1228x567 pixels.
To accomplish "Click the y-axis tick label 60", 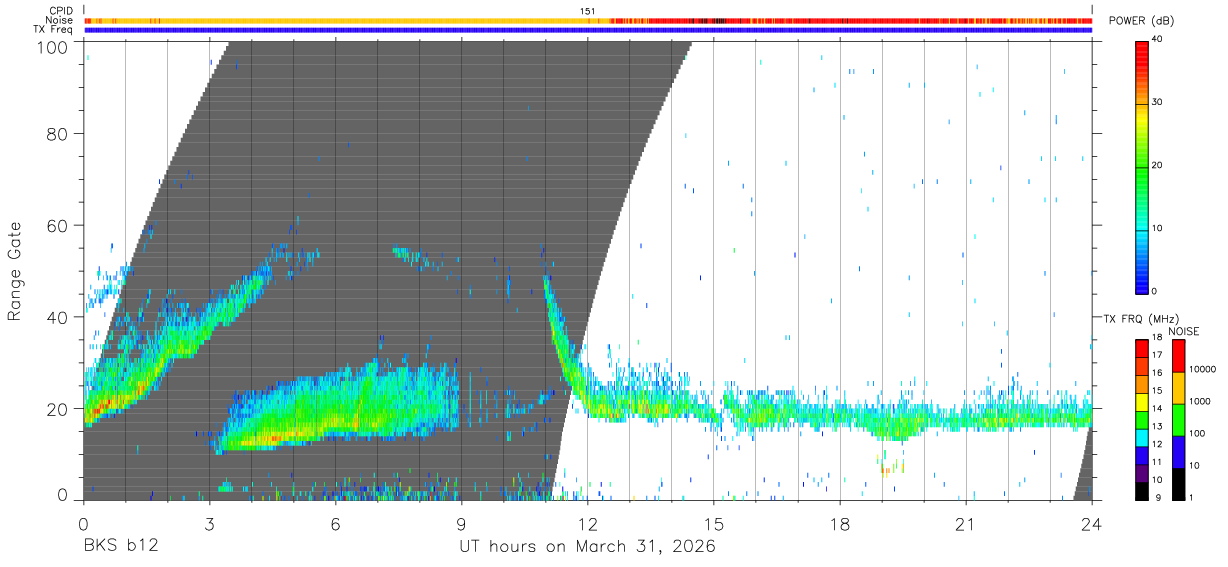I will pyautogui.click(x=58, y=226).
